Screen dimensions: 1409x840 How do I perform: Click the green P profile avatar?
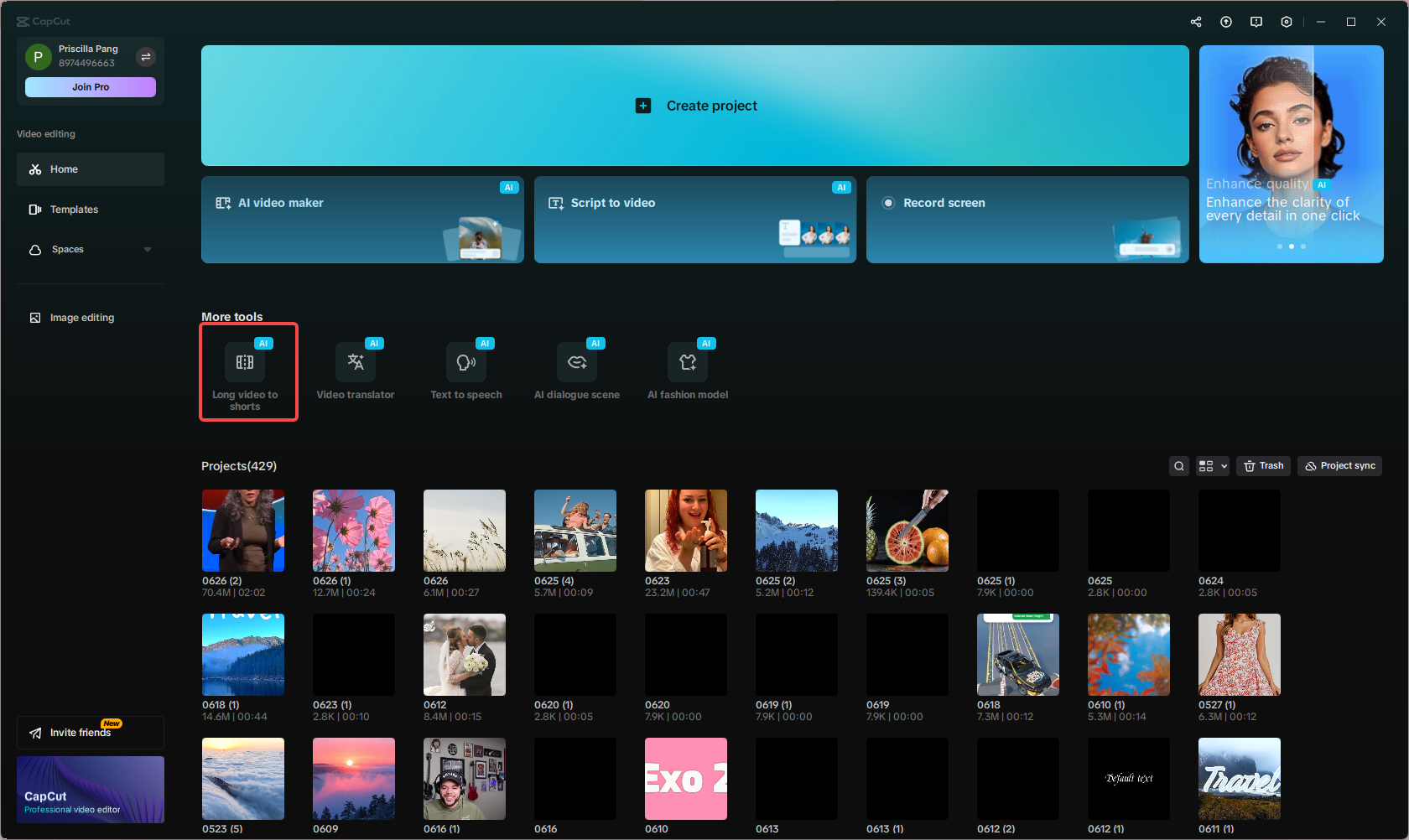(x=39, y=57)
